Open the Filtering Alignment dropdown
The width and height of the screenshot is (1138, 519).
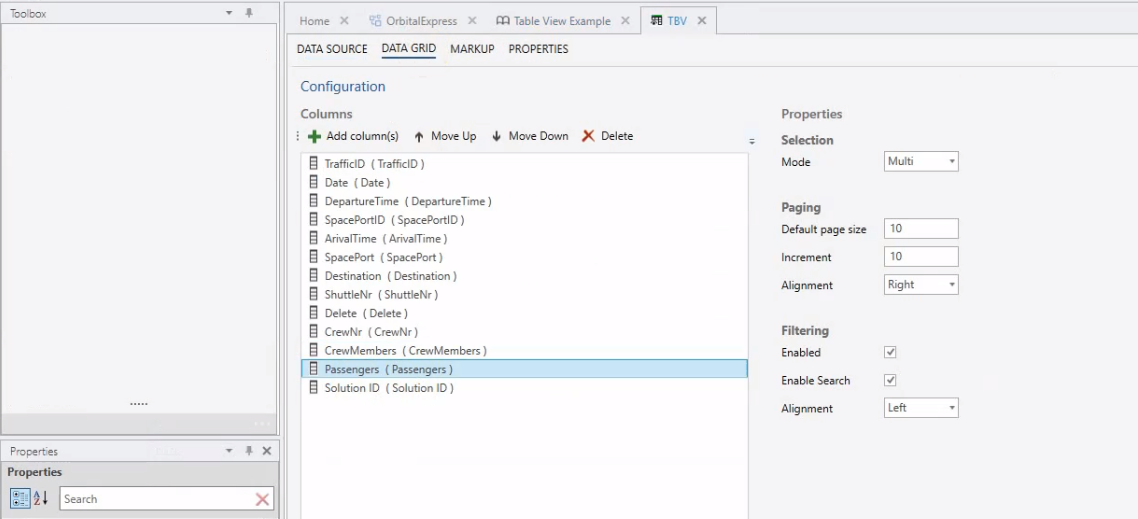pyautogui.click(x=921, y=408)
